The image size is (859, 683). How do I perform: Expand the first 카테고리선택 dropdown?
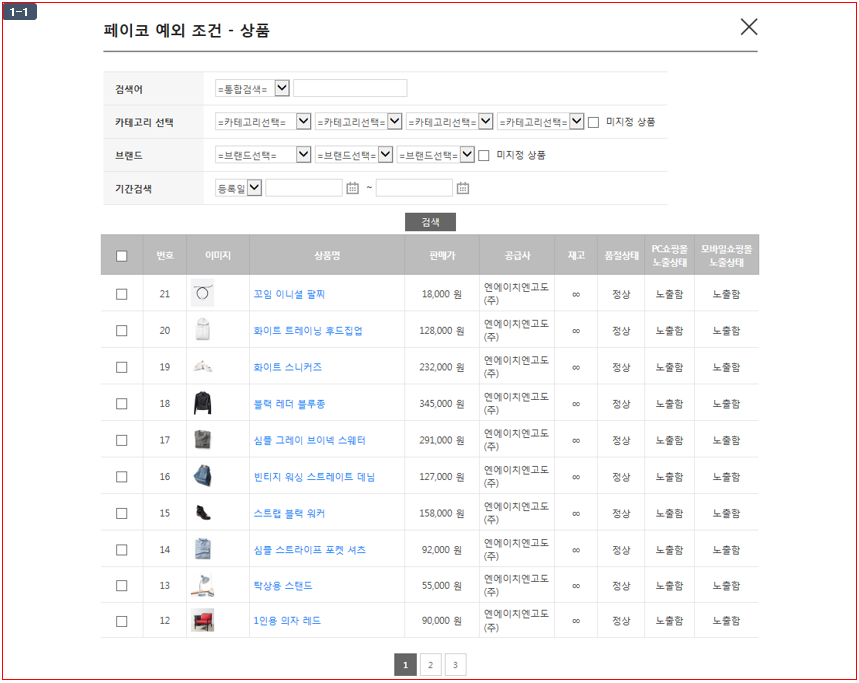pos(263,122)
